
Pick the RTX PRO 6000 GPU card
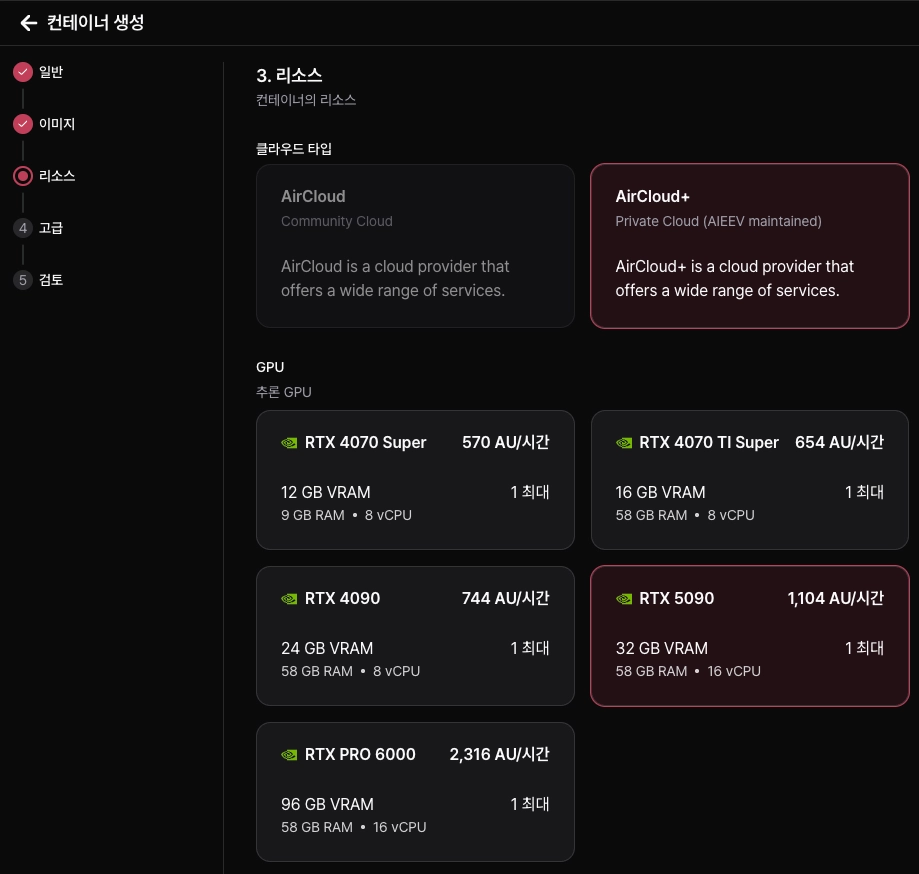[415, 791]
